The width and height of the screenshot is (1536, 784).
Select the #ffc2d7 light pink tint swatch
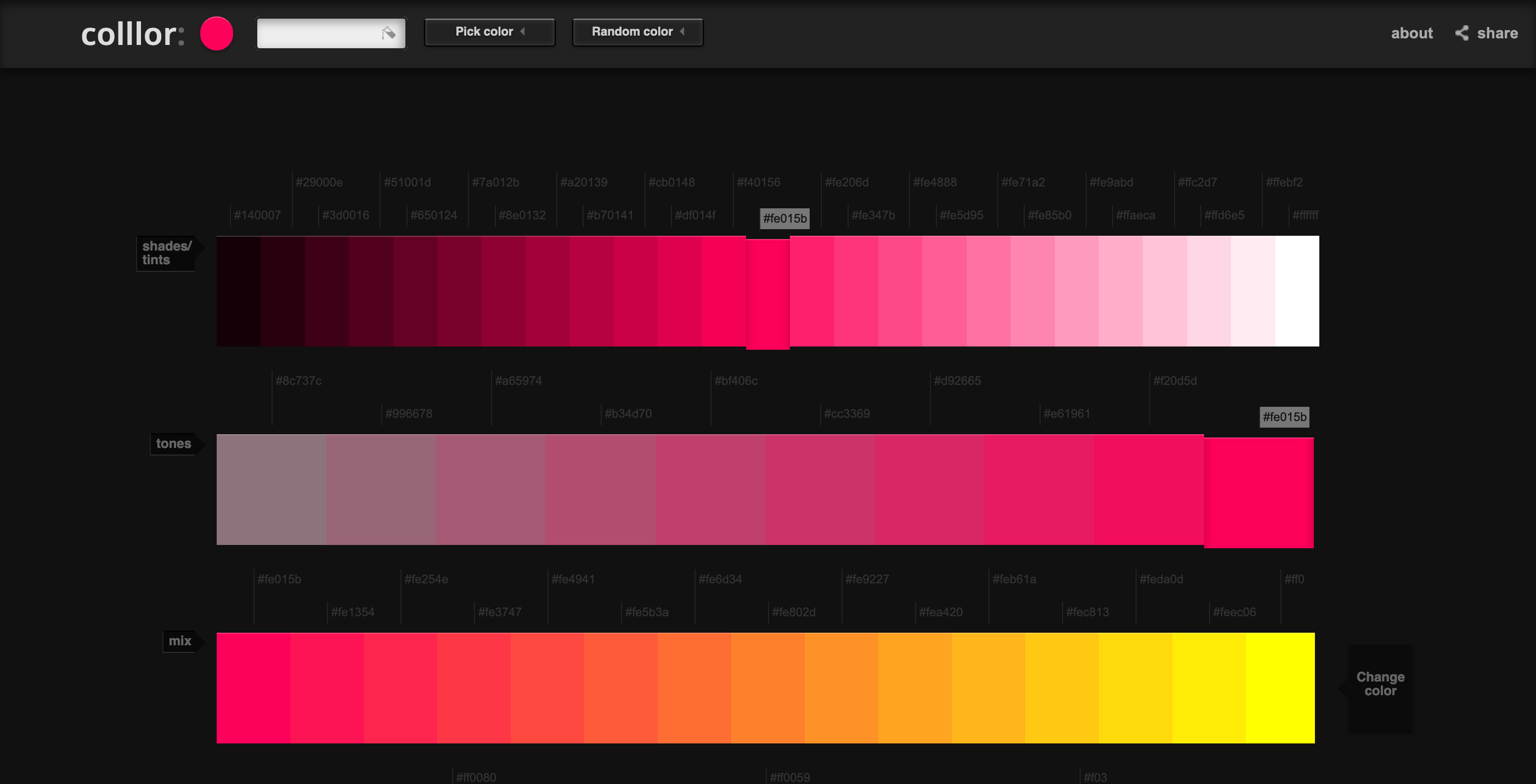click(1165, 291)
